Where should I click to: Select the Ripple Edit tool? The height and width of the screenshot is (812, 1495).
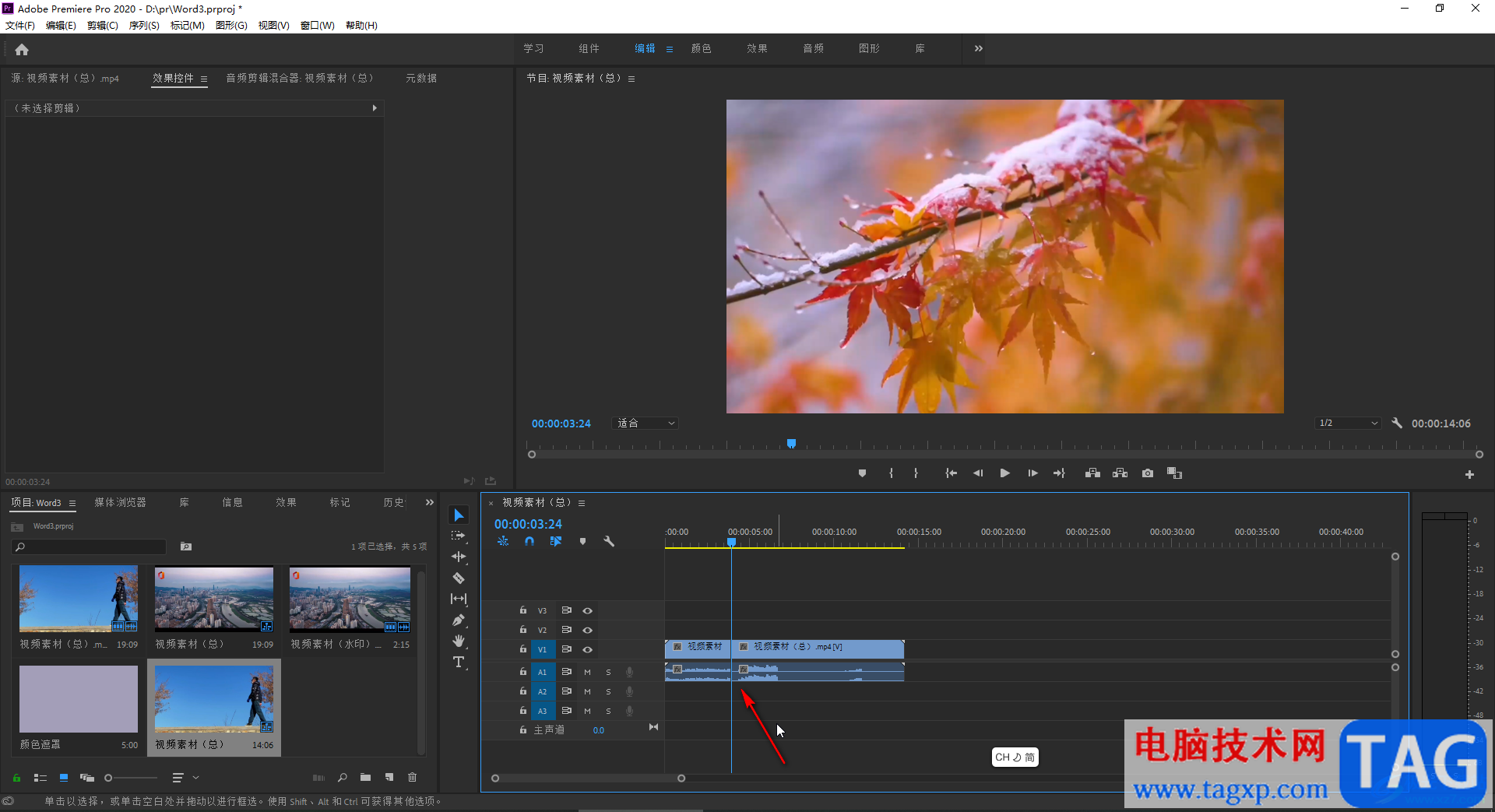459,557
